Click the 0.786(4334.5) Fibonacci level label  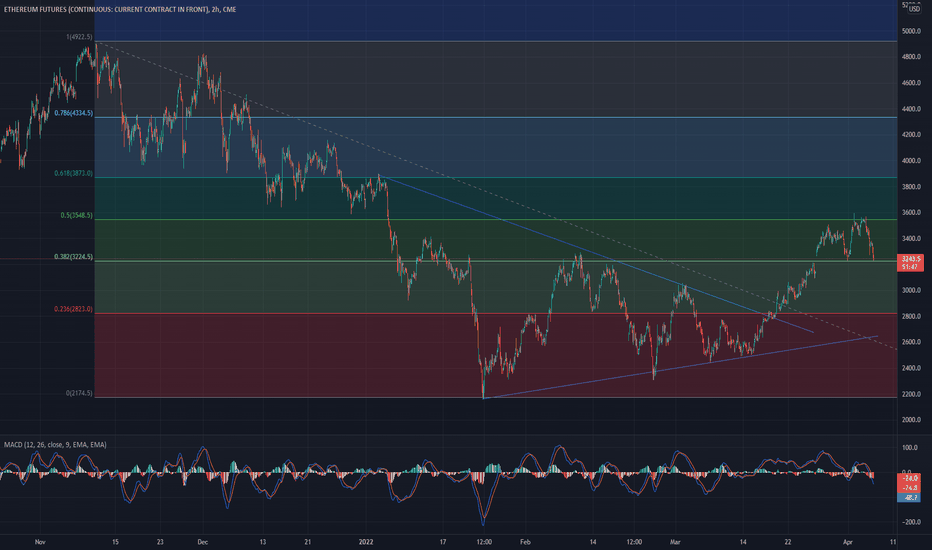coord(74,113)
